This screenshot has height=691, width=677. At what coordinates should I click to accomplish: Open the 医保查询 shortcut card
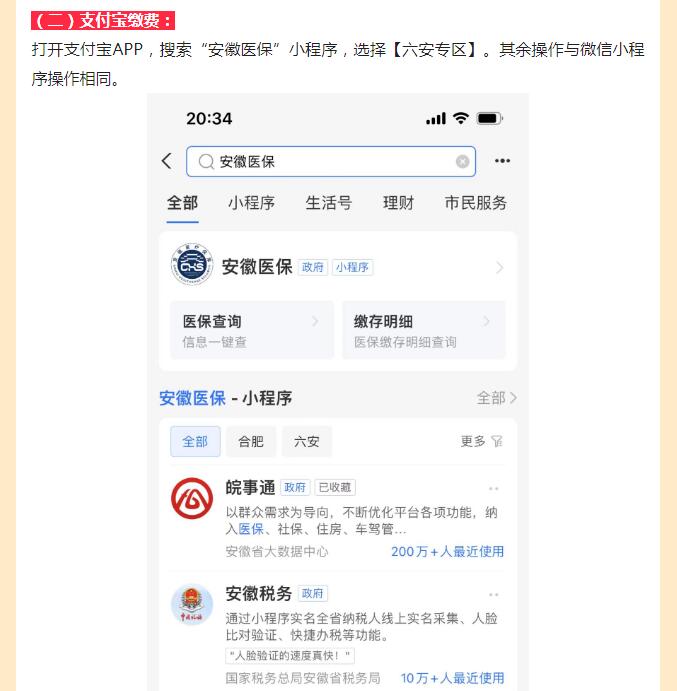252,330
